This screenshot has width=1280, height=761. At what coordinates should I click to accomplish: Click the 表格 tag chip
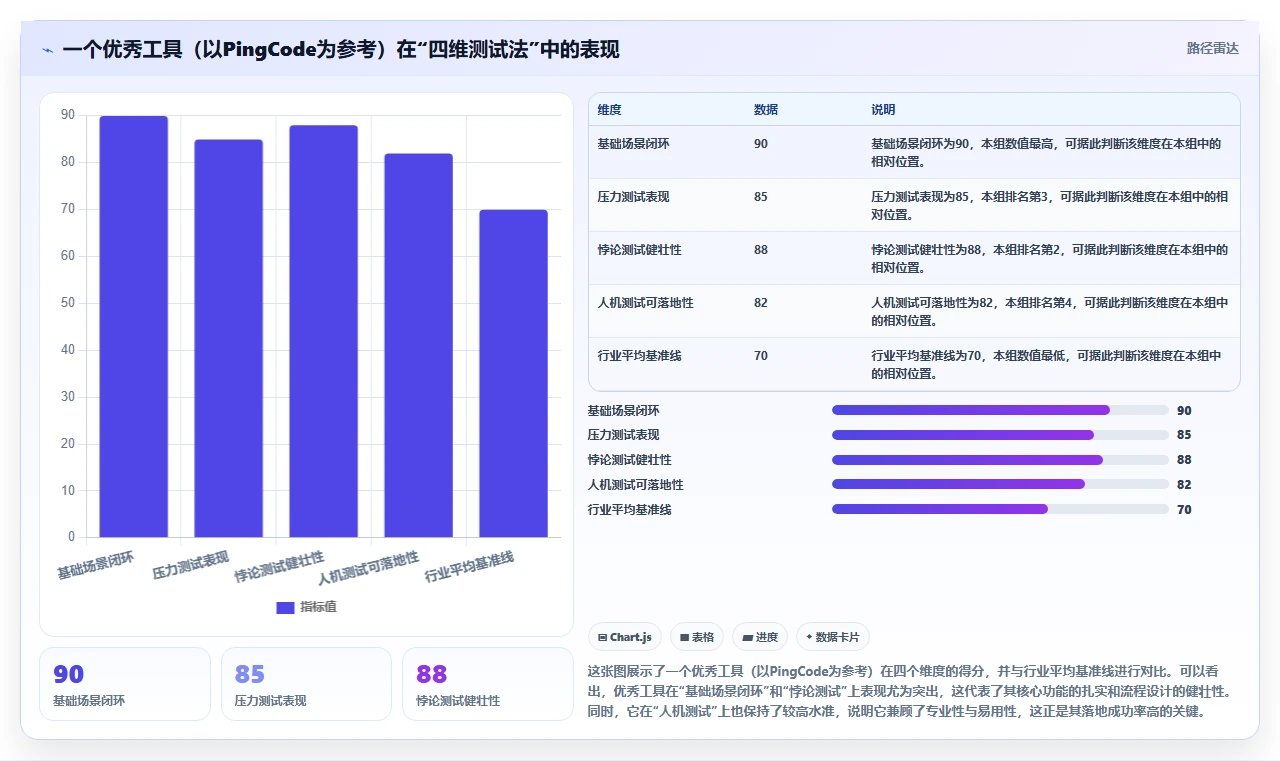pos(697,637)
